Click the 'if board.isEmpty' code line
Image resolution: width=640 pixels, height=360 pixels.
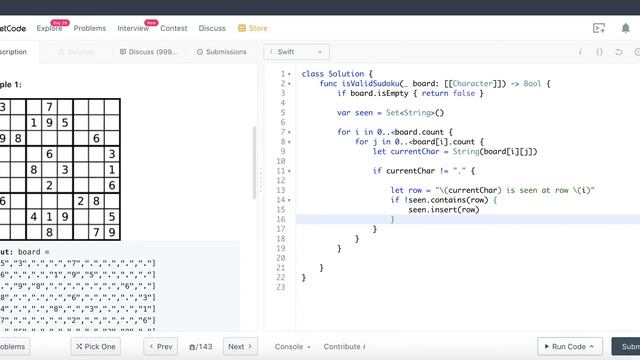[410, 93]
